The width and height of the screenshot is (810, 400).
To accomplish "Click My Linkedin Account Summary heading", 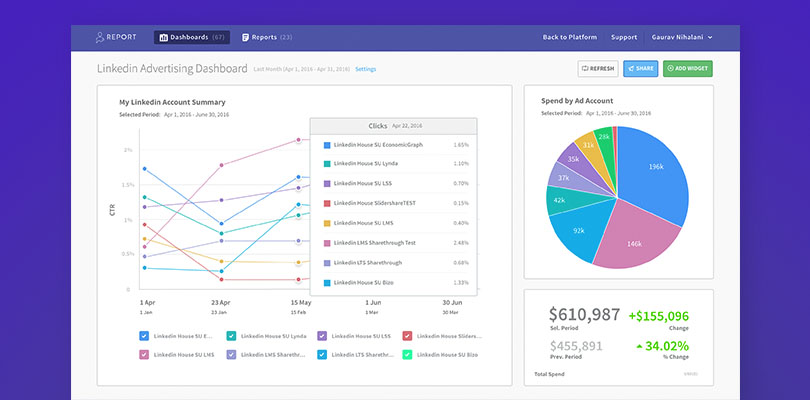I will click(x=172, y=102).
